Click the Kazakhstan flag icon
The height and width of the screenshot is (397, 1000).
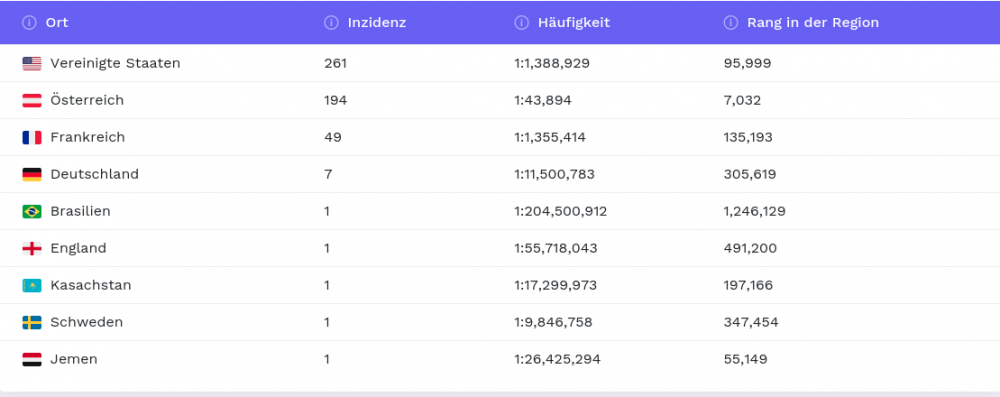click(32, 285)
